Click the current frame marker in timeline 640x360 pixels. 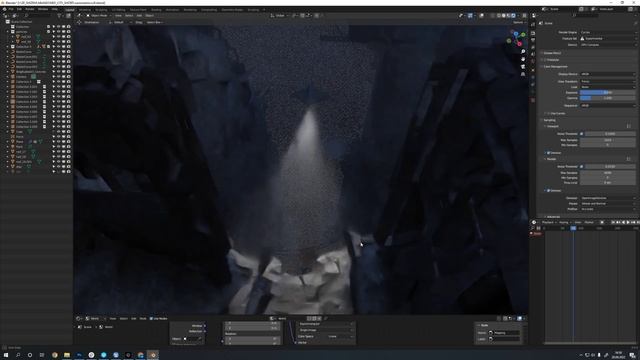[x=573, y=228]
